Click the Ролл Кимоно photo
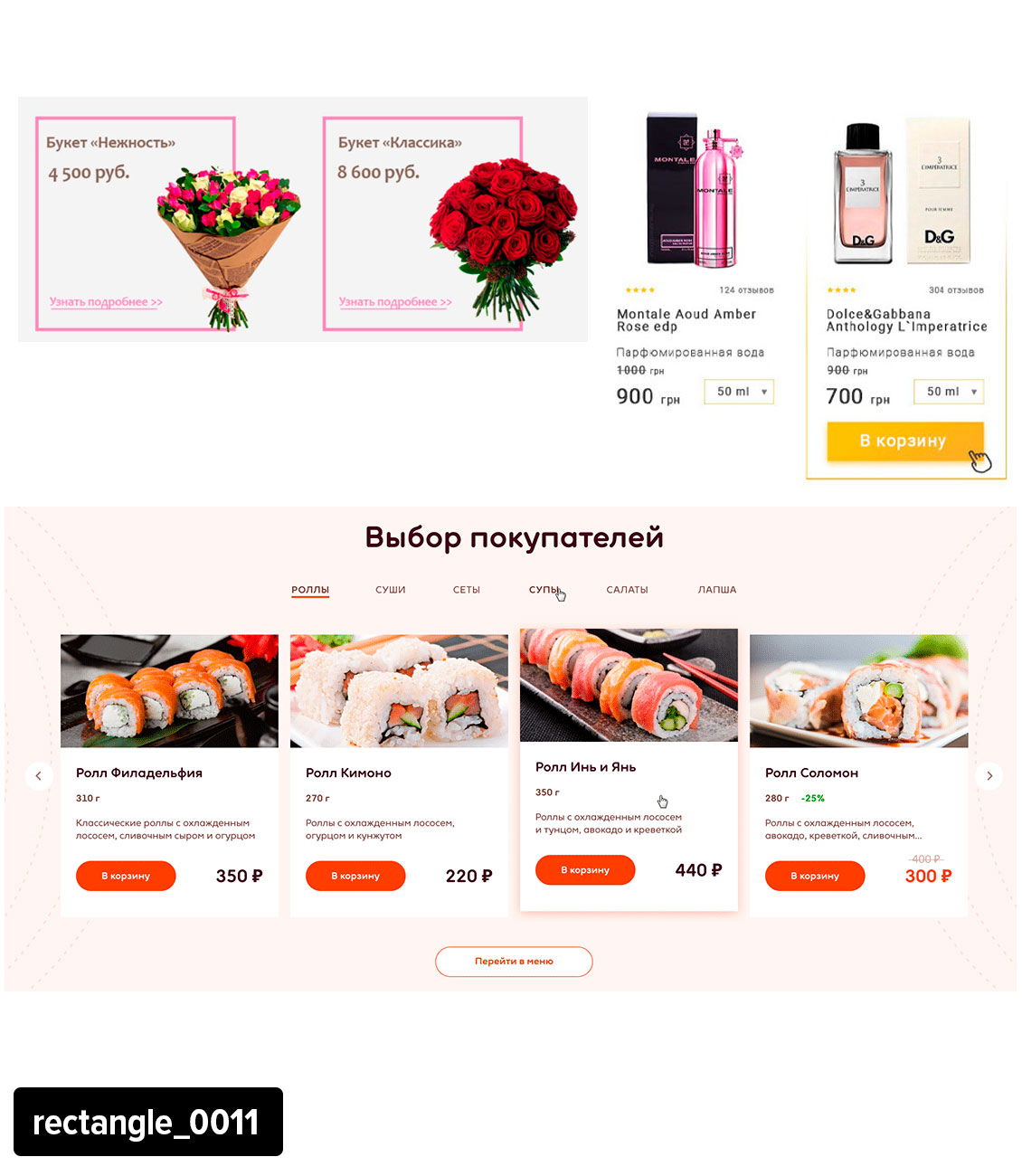The image size is (1022, 1176). (399, 691)
